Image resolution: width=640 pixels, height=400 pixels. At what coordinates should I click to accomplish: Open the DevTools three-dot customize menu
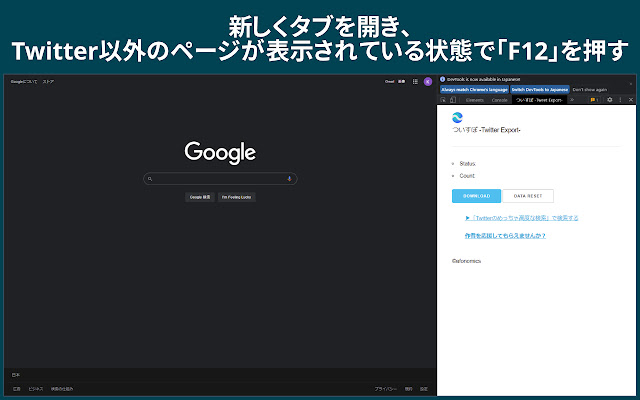(x=620, y=100)
